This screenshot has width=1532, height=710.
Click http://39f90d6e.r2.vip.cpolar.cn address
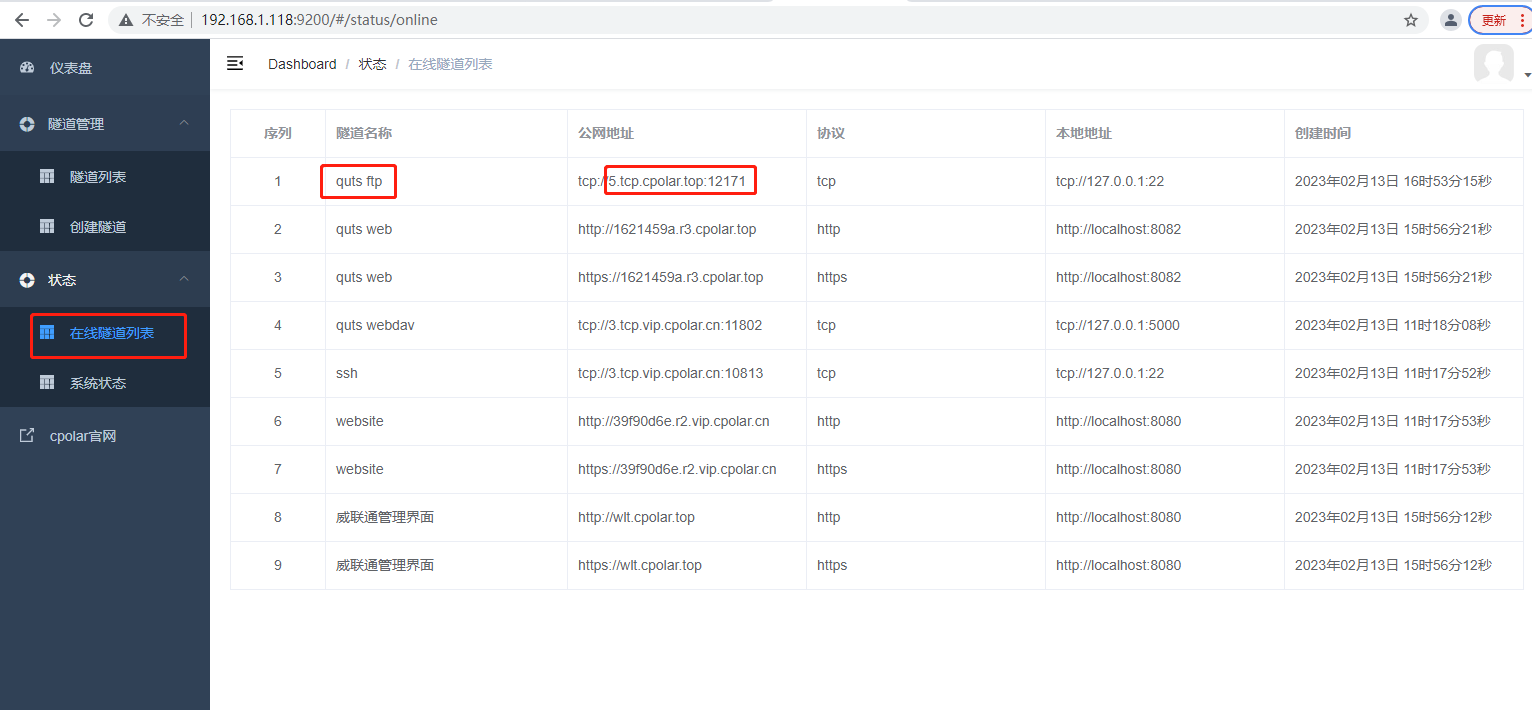tap(674, 421)
